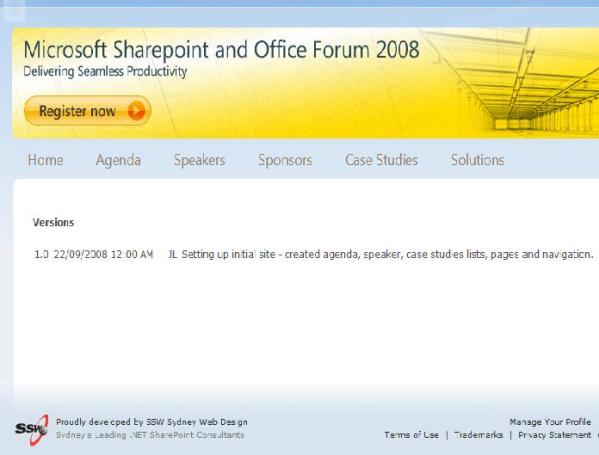
Task: Open the Case Studies page
Action: click(381, 160)
